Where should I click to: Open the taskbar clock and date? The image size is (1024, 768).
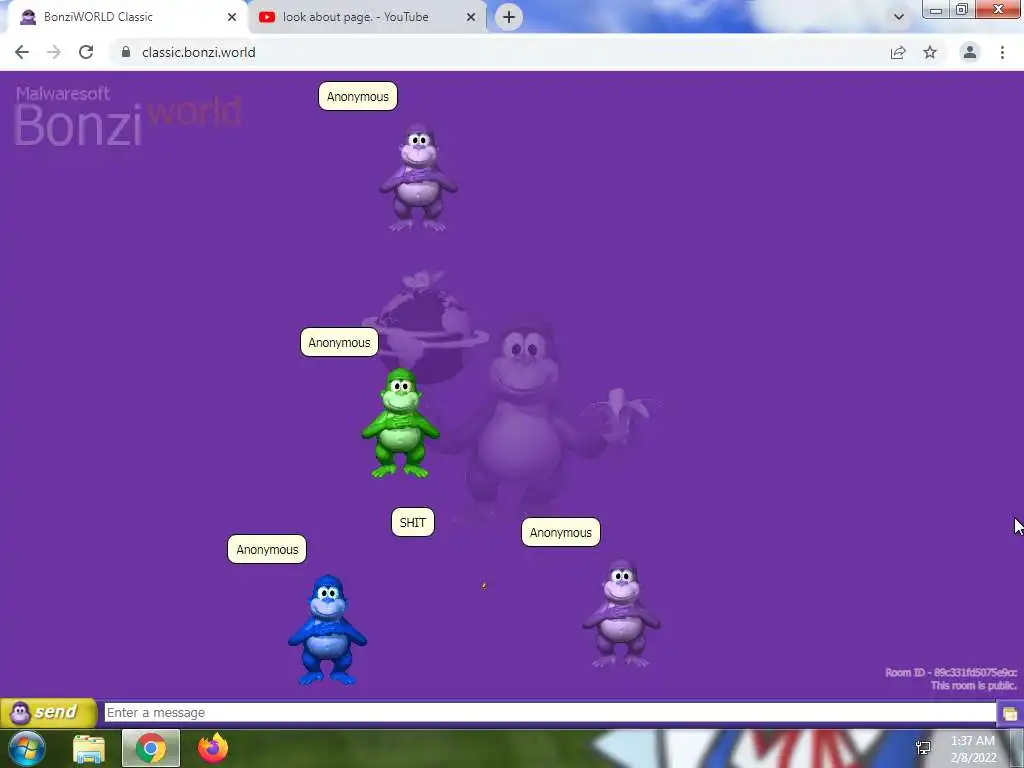tap(973, 749)
